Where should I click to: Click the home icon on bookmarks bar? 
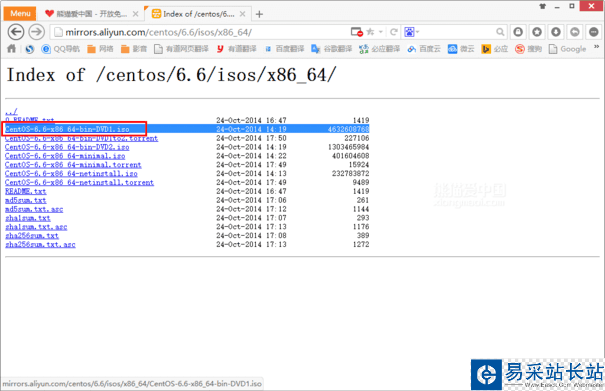pos(12,49)
